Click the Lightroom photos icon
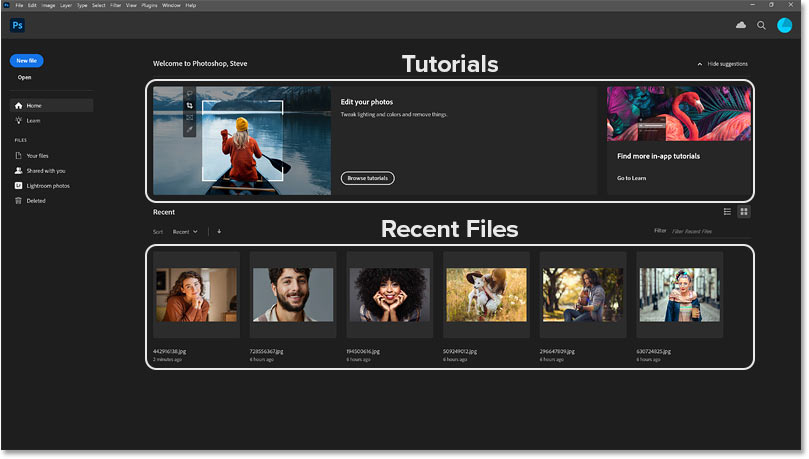Viewport: 809px width, 459px height. (19, 186)
